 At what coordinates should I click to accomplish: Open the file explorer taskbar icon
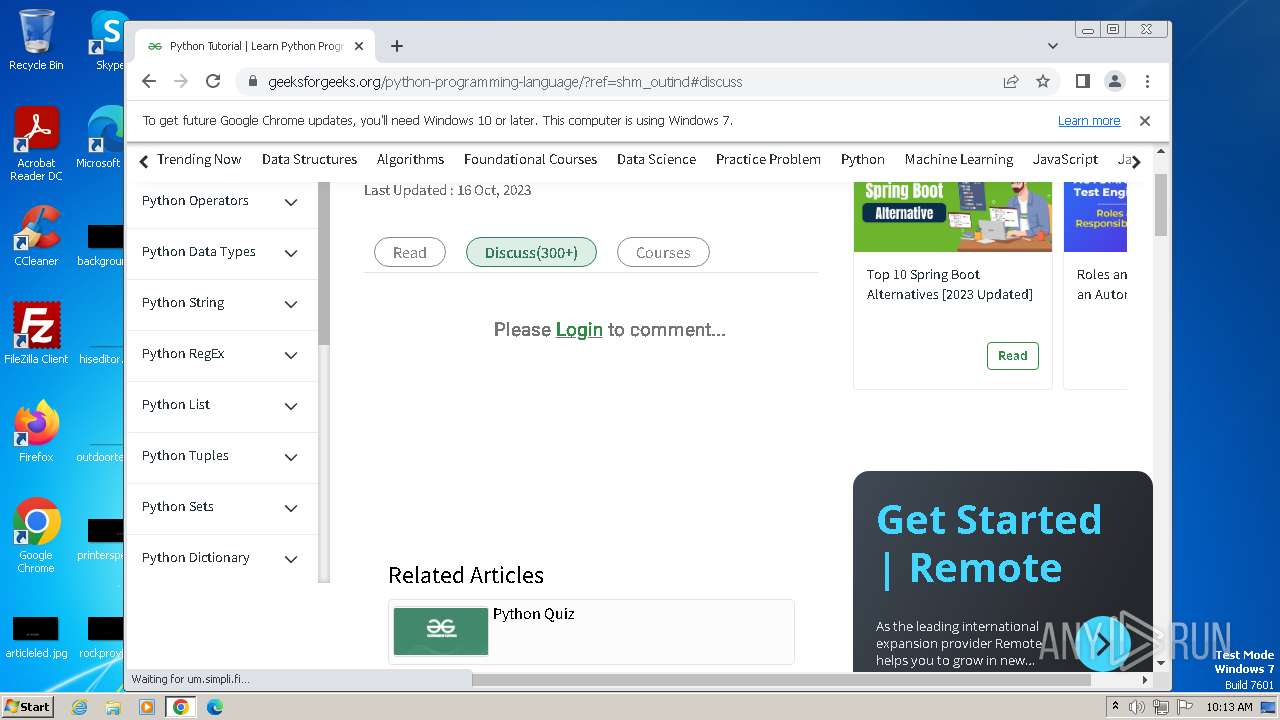pyautogui.click(x=113, y=707)
